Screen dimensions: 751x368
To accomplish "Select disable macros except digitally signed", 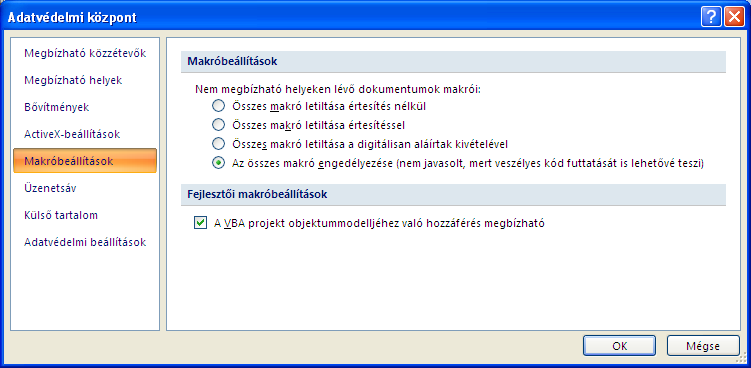I will 218,144.
